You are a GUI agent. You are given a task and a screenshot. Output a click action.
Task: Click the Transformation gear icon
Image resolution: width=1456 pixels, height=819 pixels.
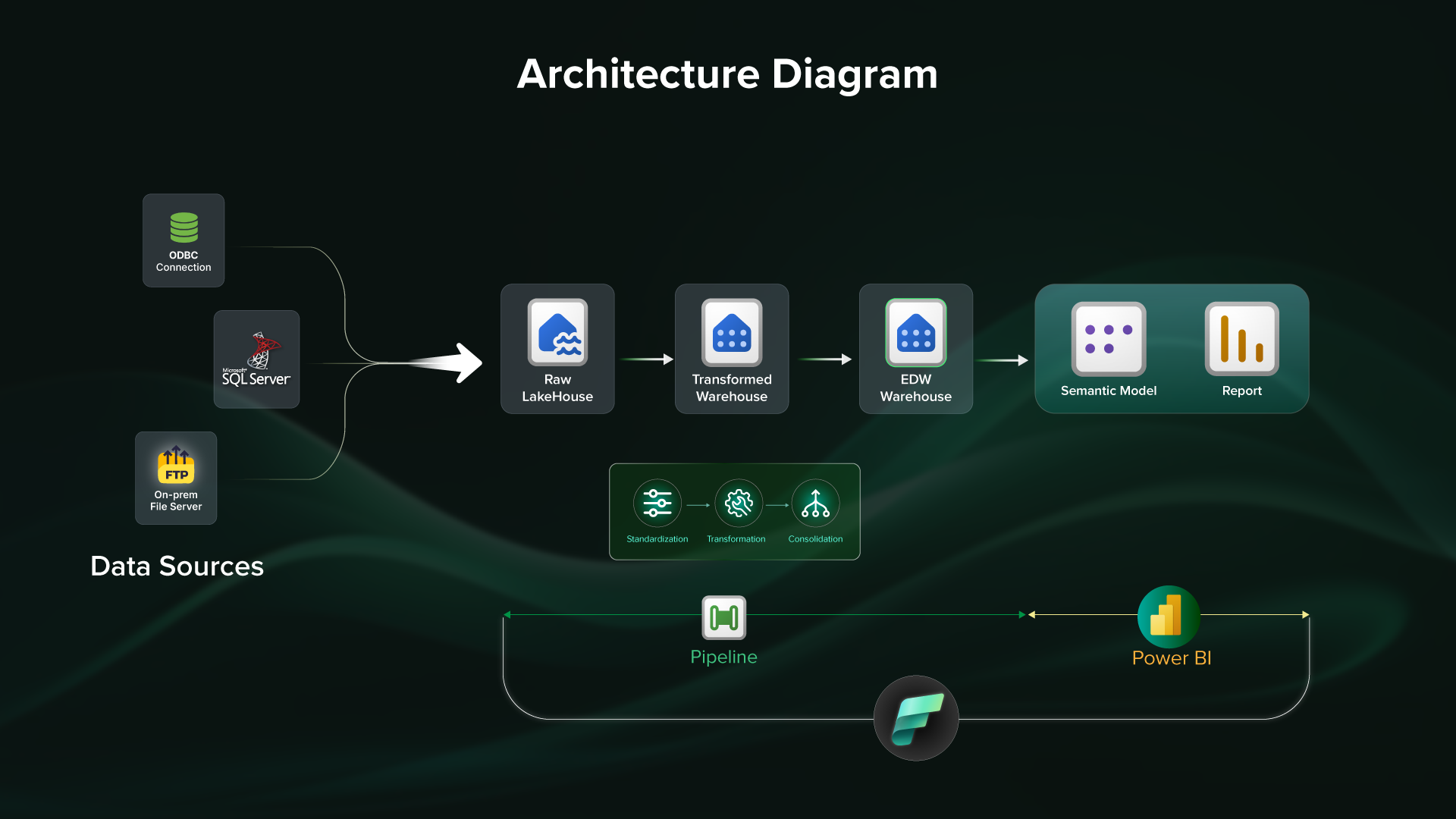click(x=738, y=503)
